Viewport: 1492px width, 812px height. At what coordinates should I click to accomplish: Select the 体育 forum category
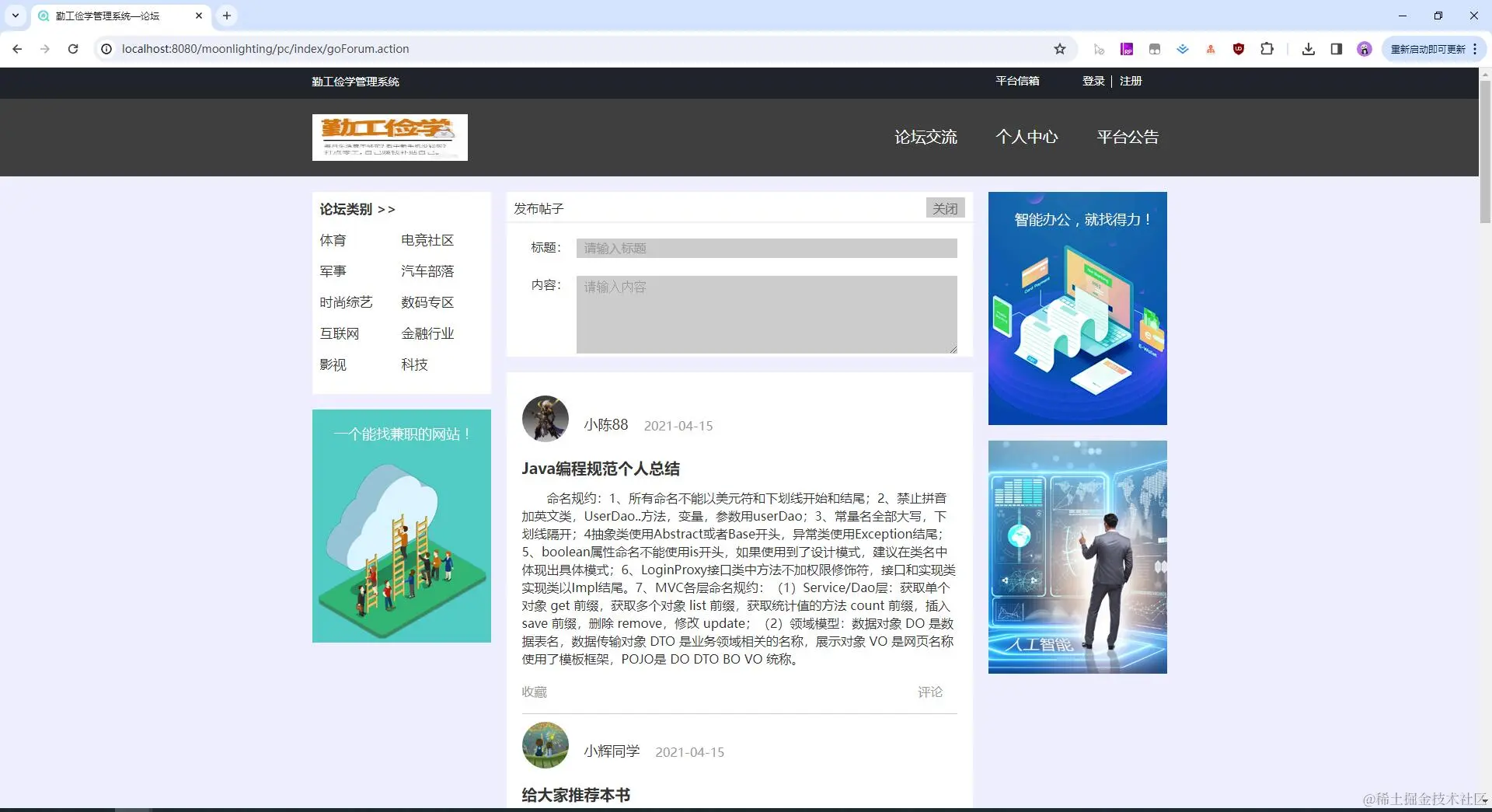click(333, 240)
